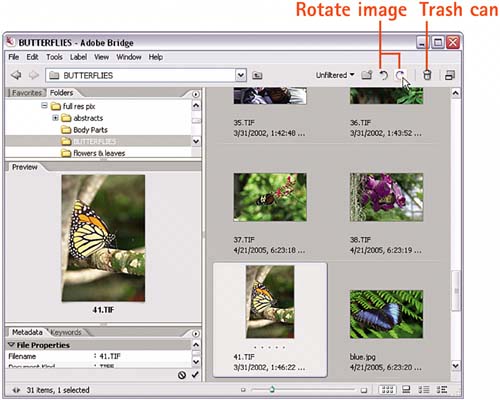Open the Tools menu

(54, 57)
